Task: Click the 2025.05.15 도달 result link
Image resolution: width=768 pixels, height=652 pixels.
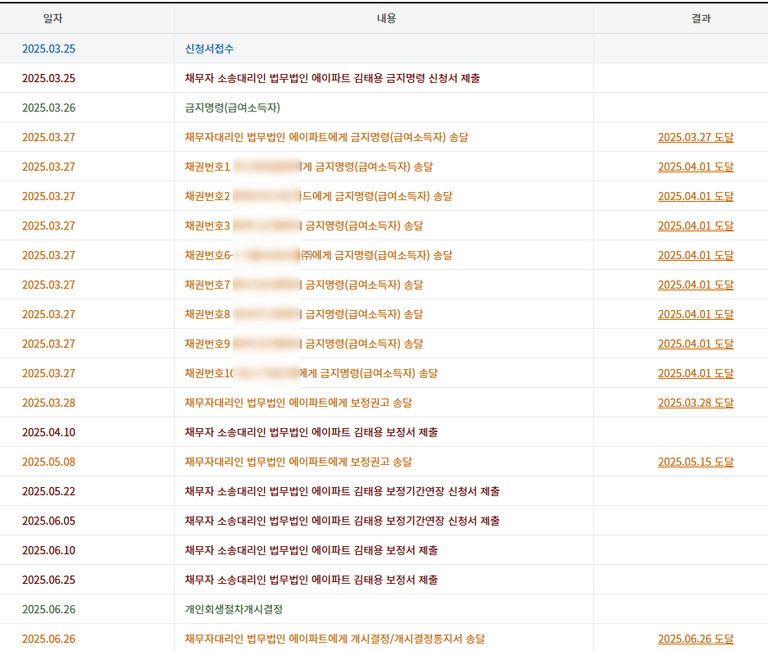Action: point(695,462)
